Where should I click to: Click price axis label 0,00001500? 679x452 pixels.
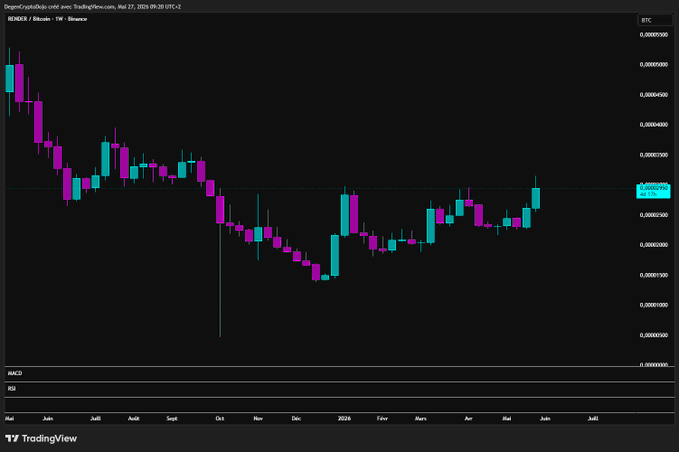click(653, 275)
